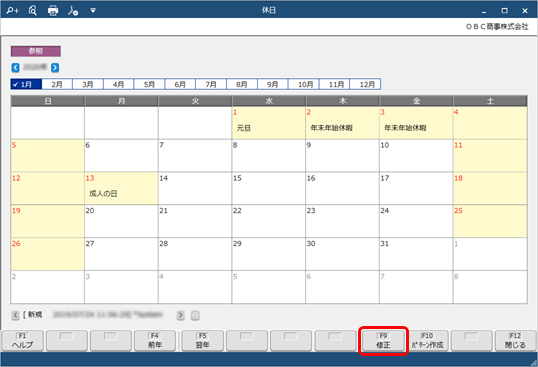Click the F9 修正 button

coord(383,341)
